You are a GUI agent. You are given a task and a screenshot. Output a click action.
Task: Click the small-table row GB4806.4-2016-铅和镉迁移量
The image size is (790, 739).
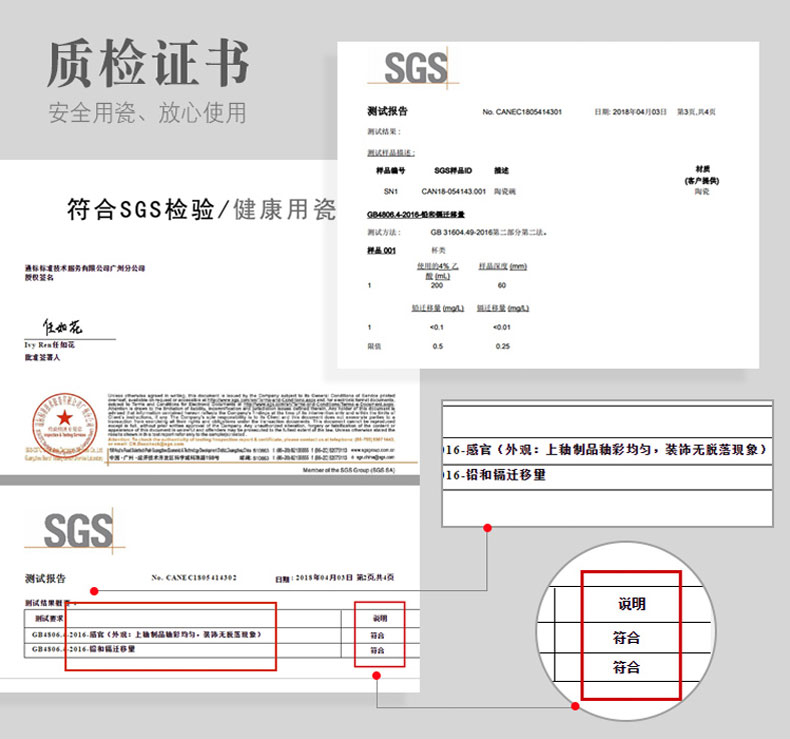(x=84, y=649)
